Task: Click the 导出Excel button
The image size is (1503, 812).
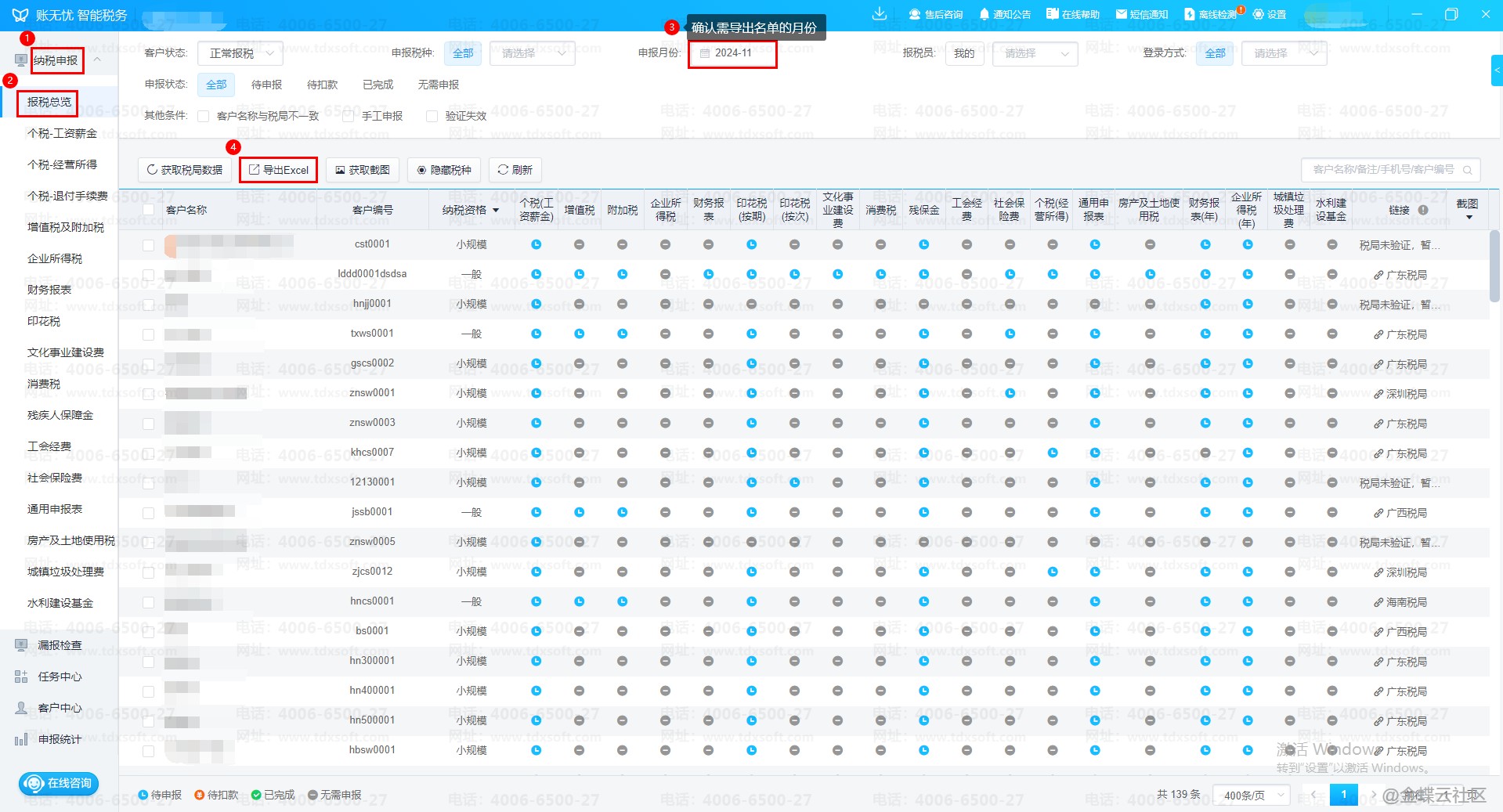Action: pyautogui.click(x=278, y=170)
